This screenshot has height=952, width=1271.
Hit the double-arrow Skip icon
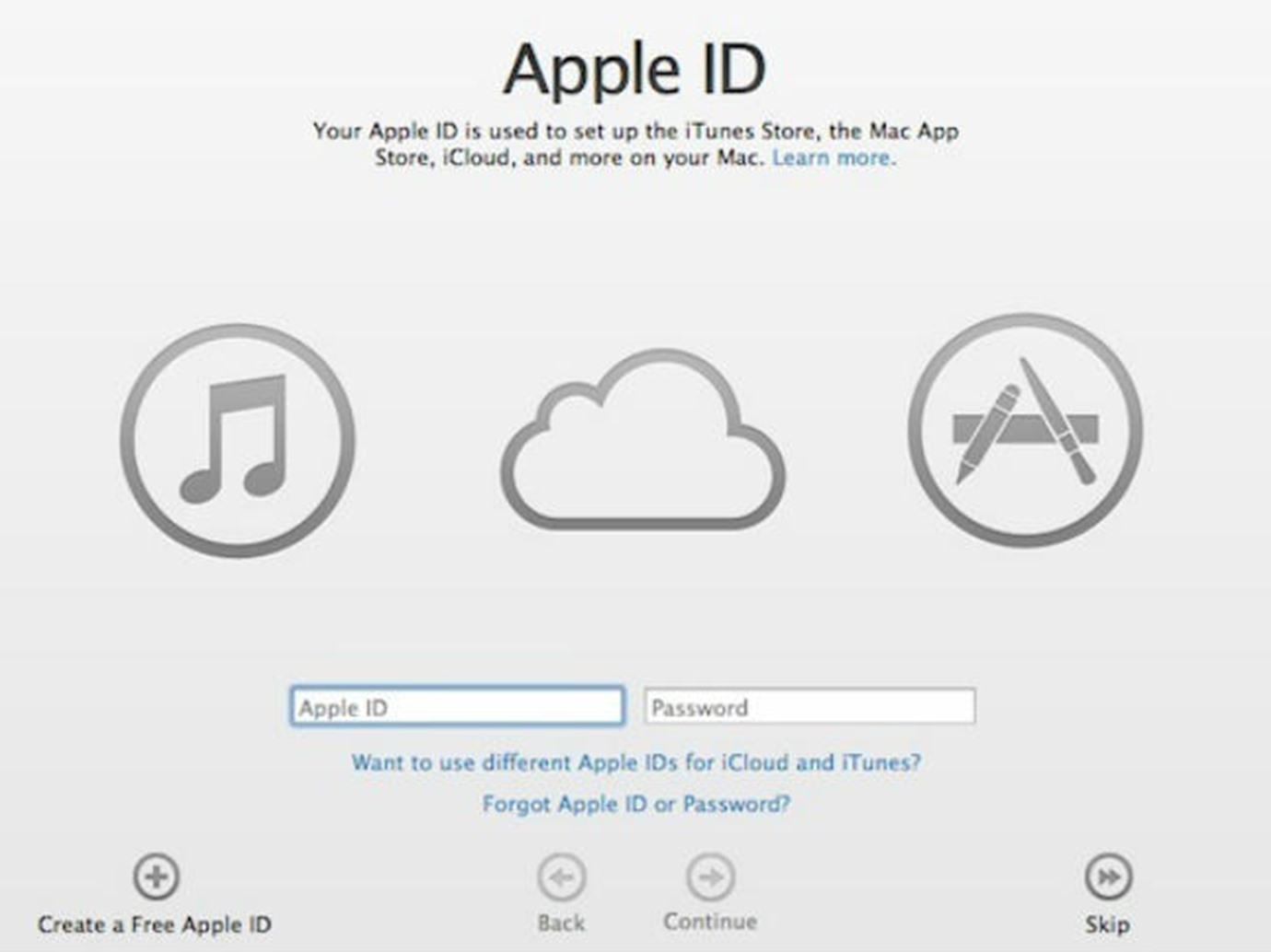pyautogui.click(x=1108, y=877)
